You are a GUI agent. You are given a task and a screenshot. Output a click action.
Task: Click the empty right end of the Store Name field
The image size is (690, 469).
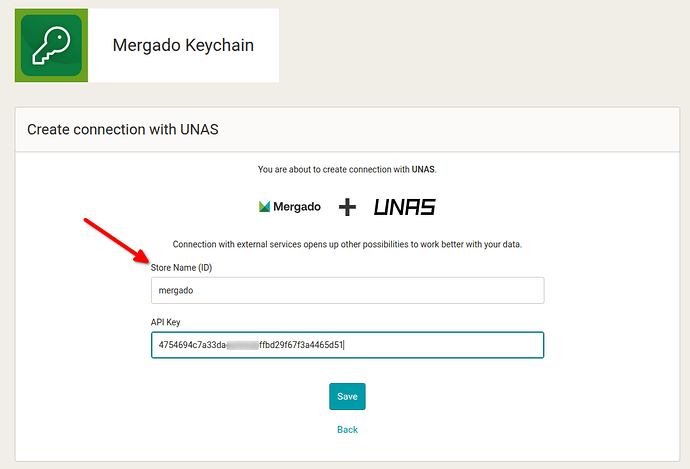click(500, 290)
